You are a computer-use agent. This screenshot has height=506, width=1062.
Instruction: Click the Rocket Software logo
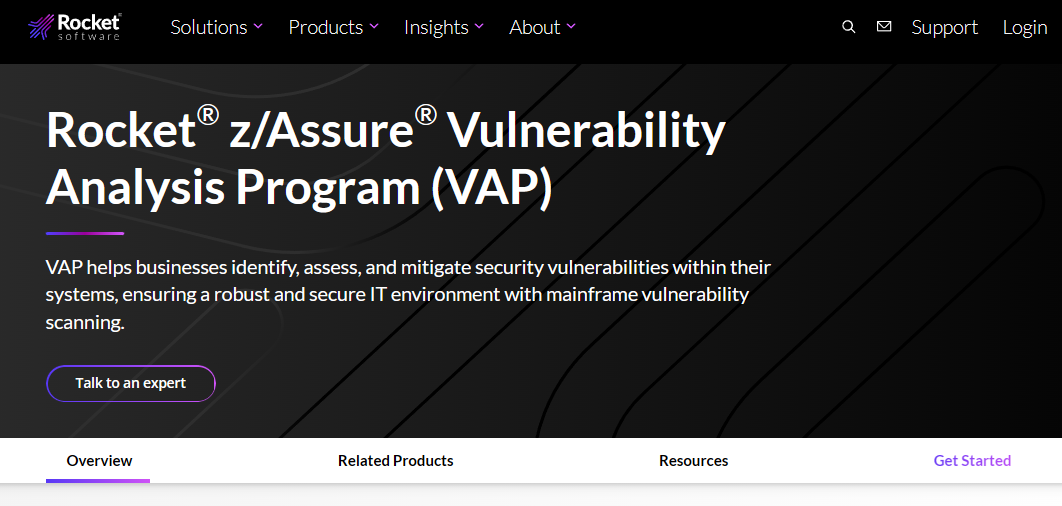pos(74,27)
